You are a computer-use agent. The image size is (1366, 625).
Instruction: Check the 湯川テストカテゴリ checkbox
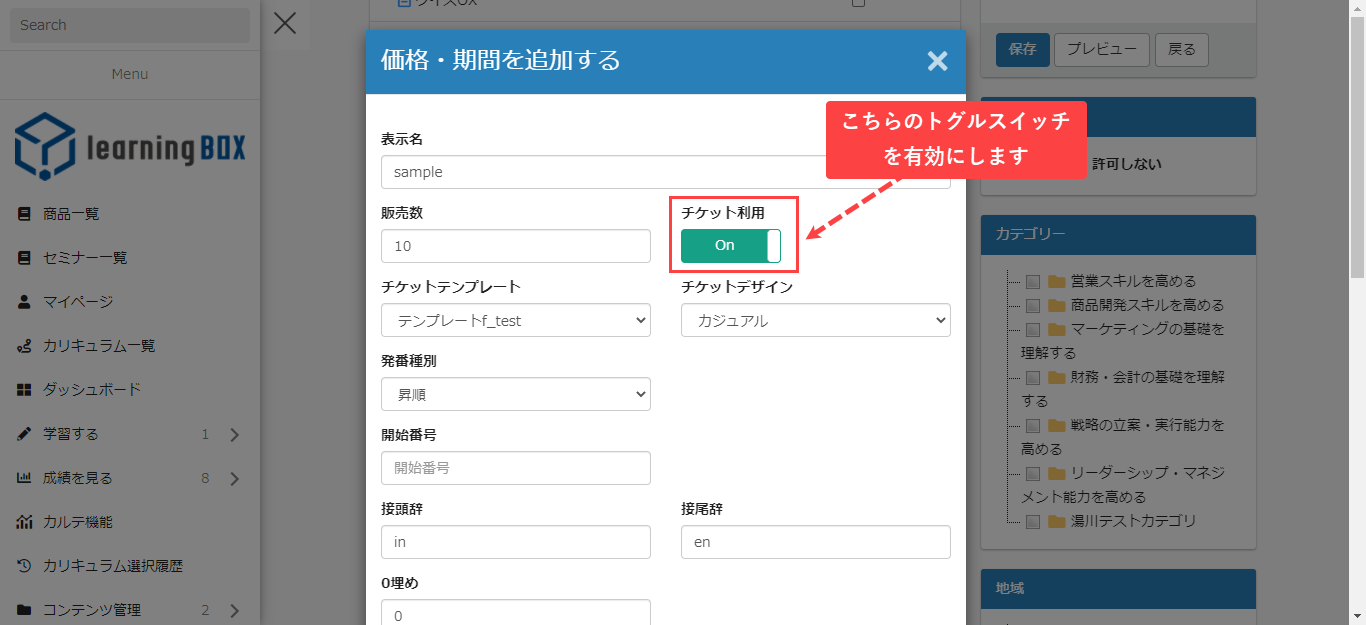click(1033, 521)
